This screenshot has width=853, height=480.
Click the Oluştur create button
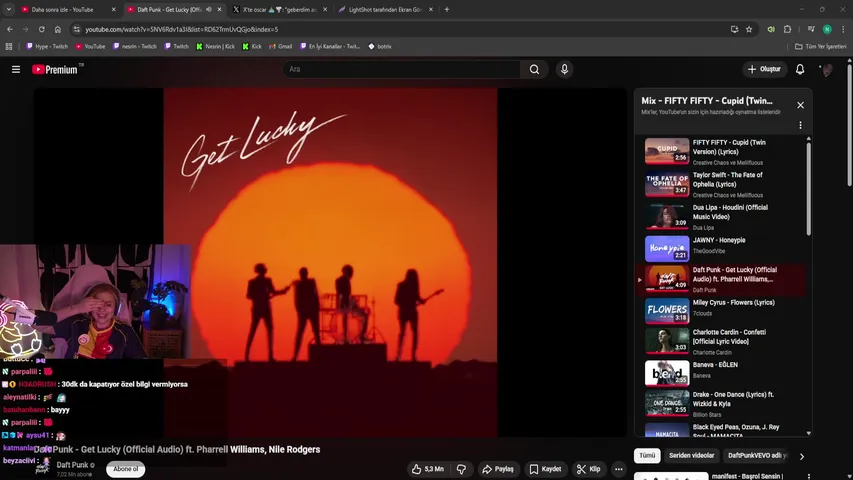(x=764, y=69)
